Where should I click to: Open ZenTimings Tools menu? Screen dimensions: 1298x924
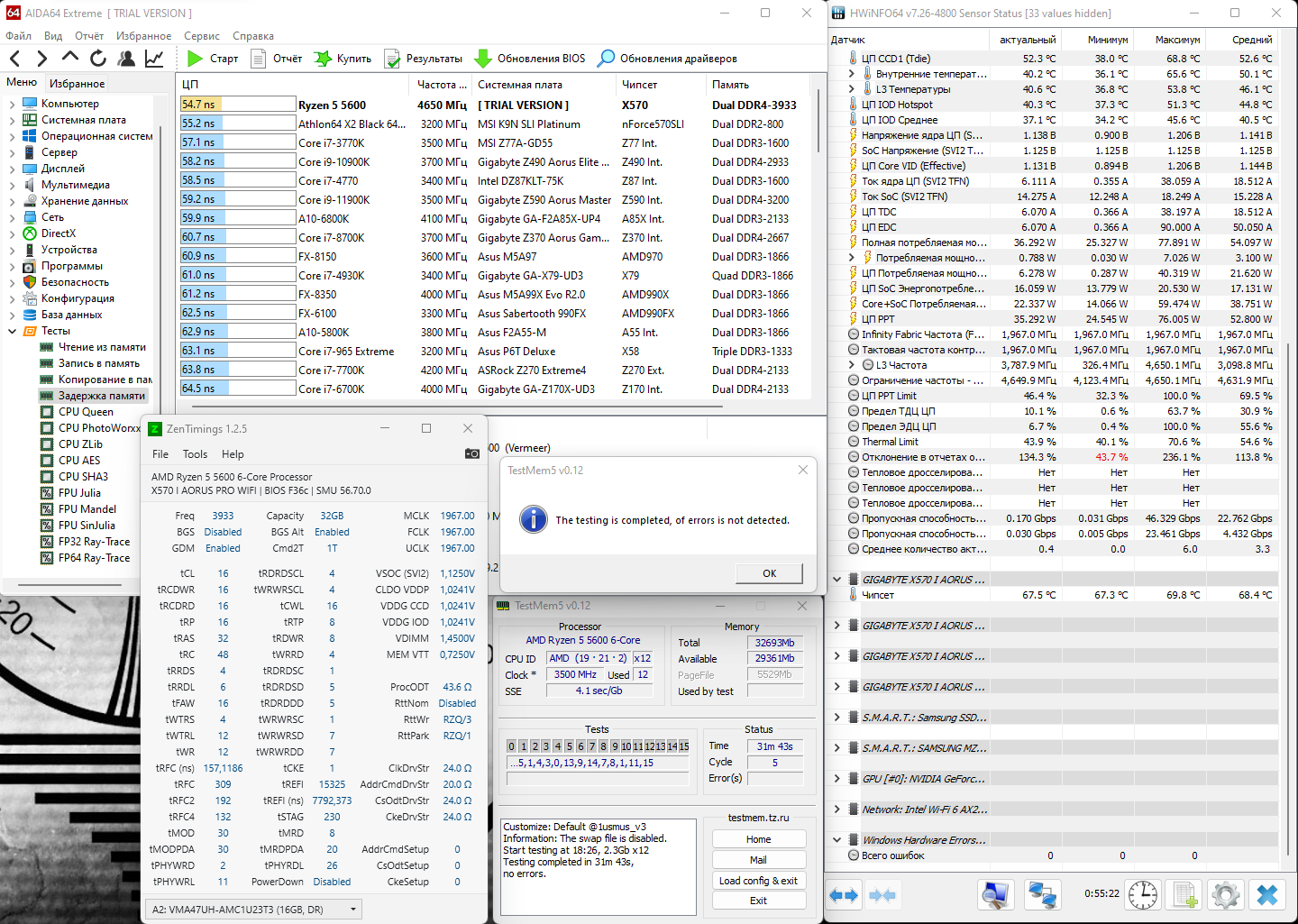(196, 454)
